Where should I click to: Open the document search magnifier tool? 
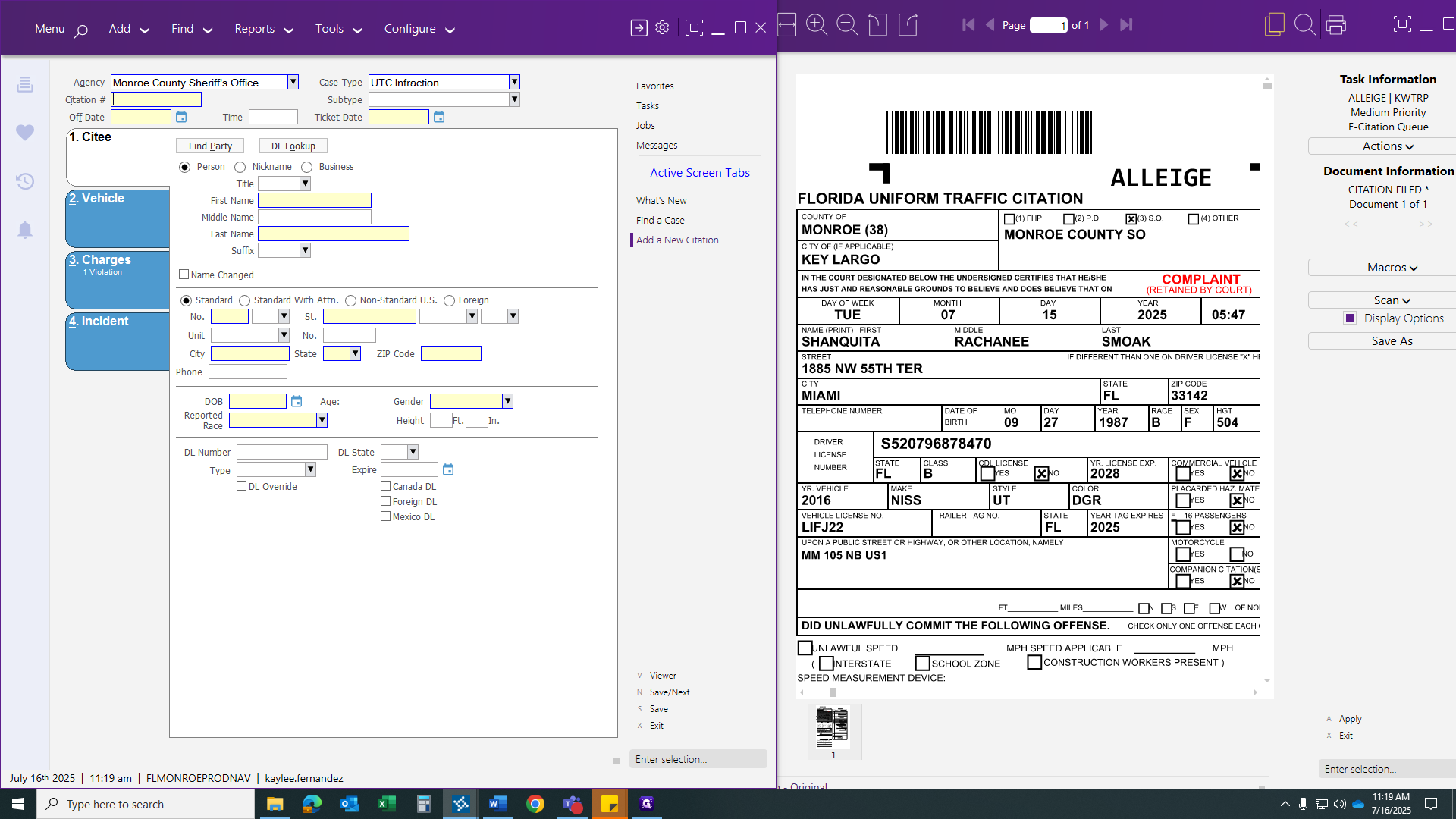pyautogui.click(x=1305, y=25)
